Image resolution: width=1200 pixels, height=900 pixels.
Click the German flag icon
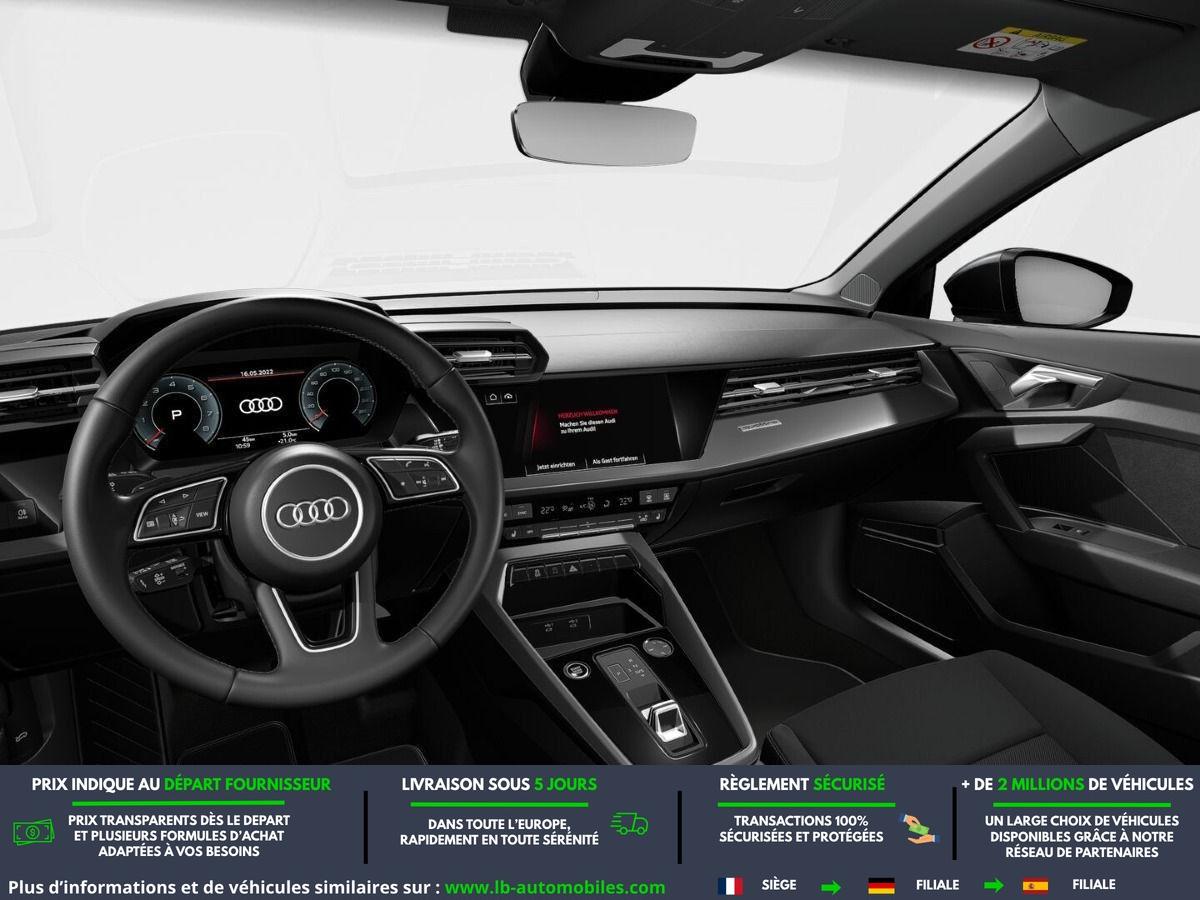point(881,886)
